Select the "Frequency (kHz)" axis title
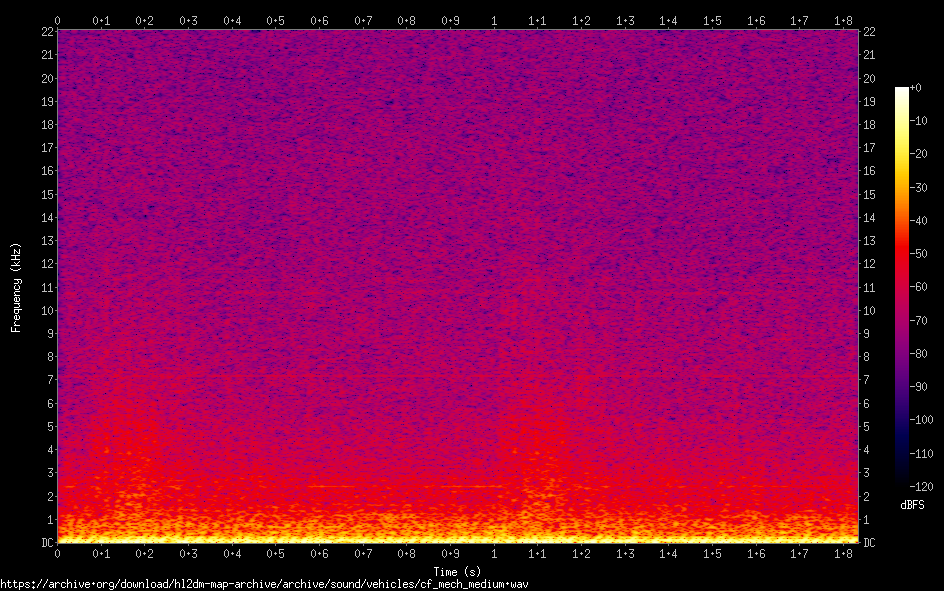 tap(16, 287)
